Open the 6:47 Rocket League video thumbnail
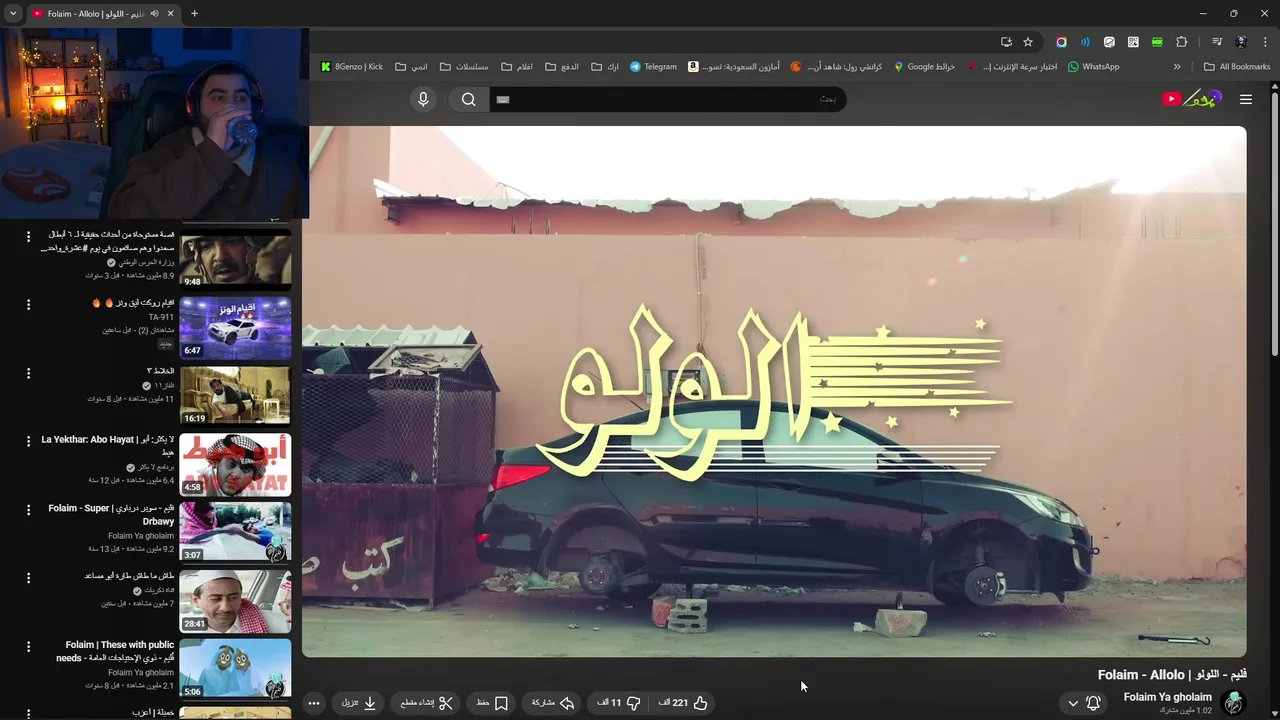 click(235, 327)
